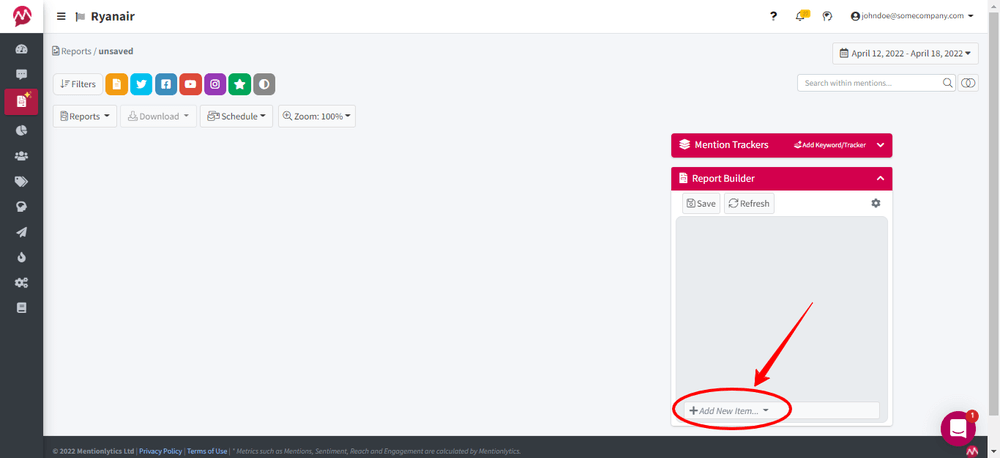Toggle the hamburger menu
The width and height of the screenshot is (1000, 458).
pos(61,17)
